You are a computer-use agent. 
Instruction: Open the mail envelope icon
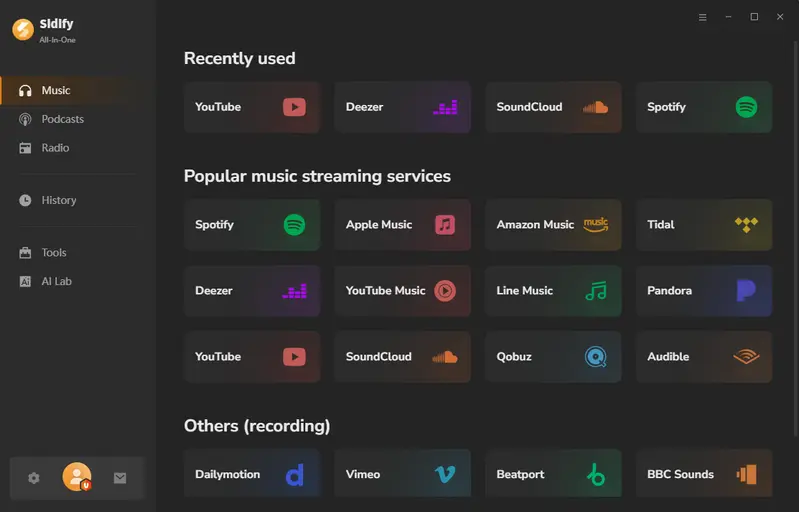120,478
